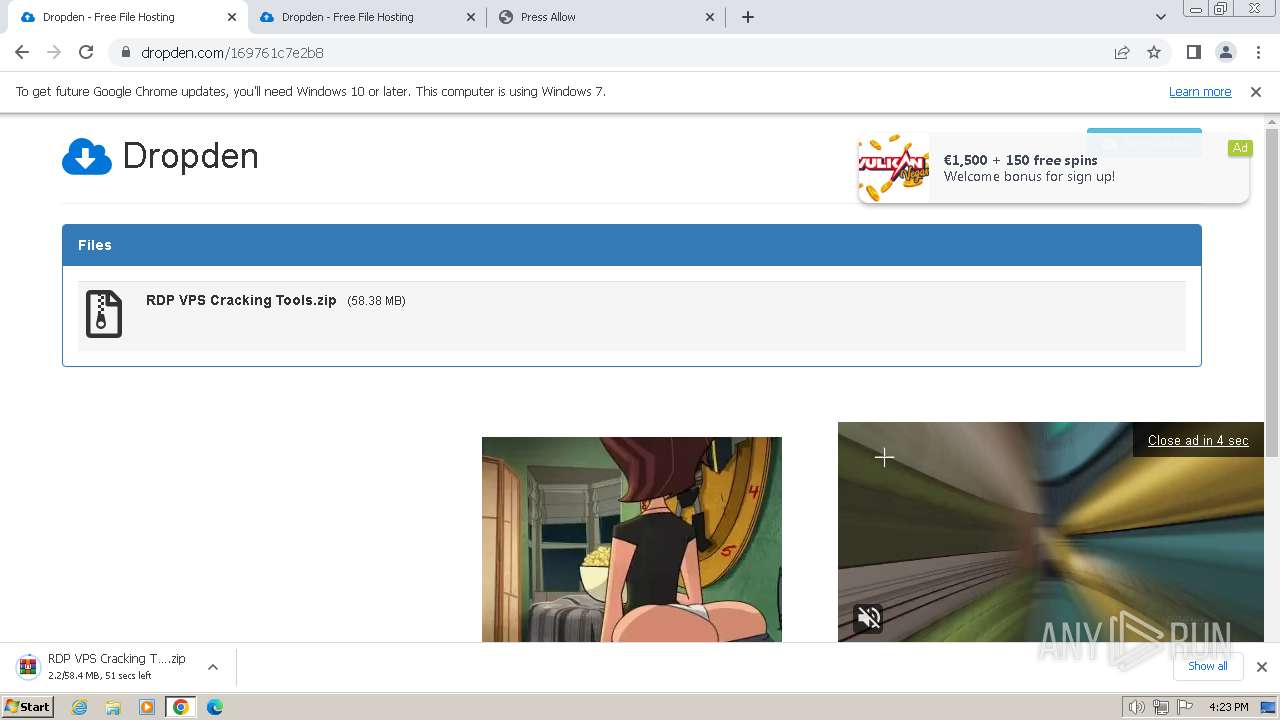Open the Windows Start menu
Screen dimensions: 1280x720
27,707
